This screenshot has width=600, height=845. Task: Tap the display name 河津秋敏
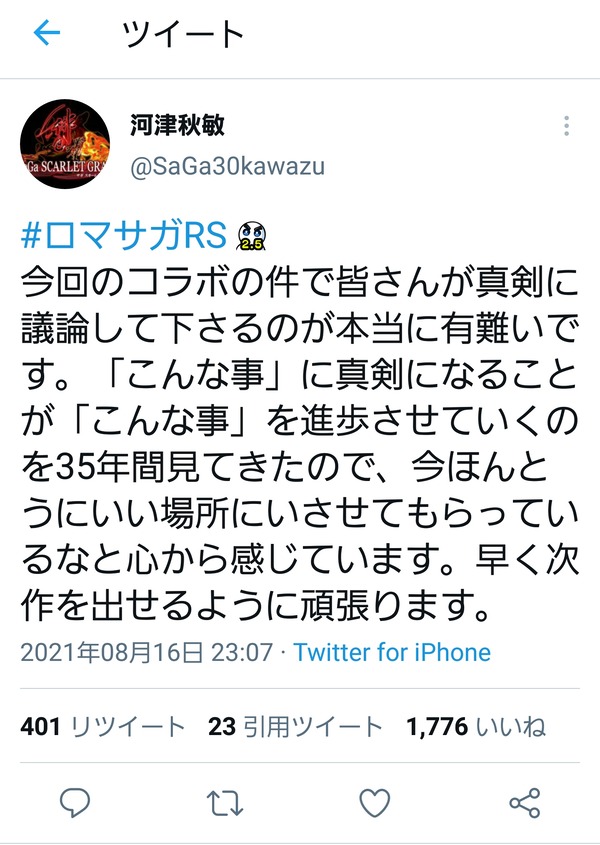177,126
